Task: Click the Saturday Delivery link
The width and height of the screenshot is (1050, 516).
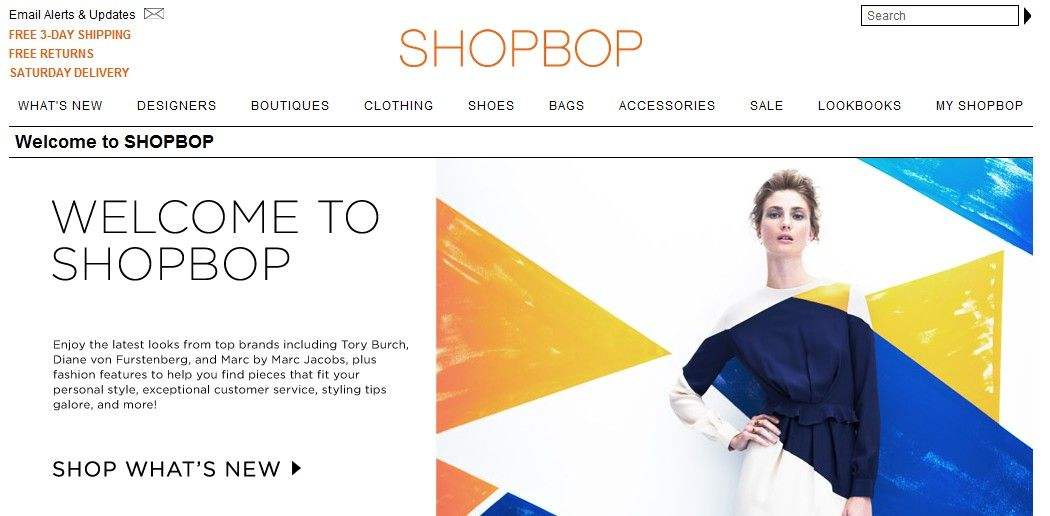Action: pyautogui.click(x=70, y=73)
